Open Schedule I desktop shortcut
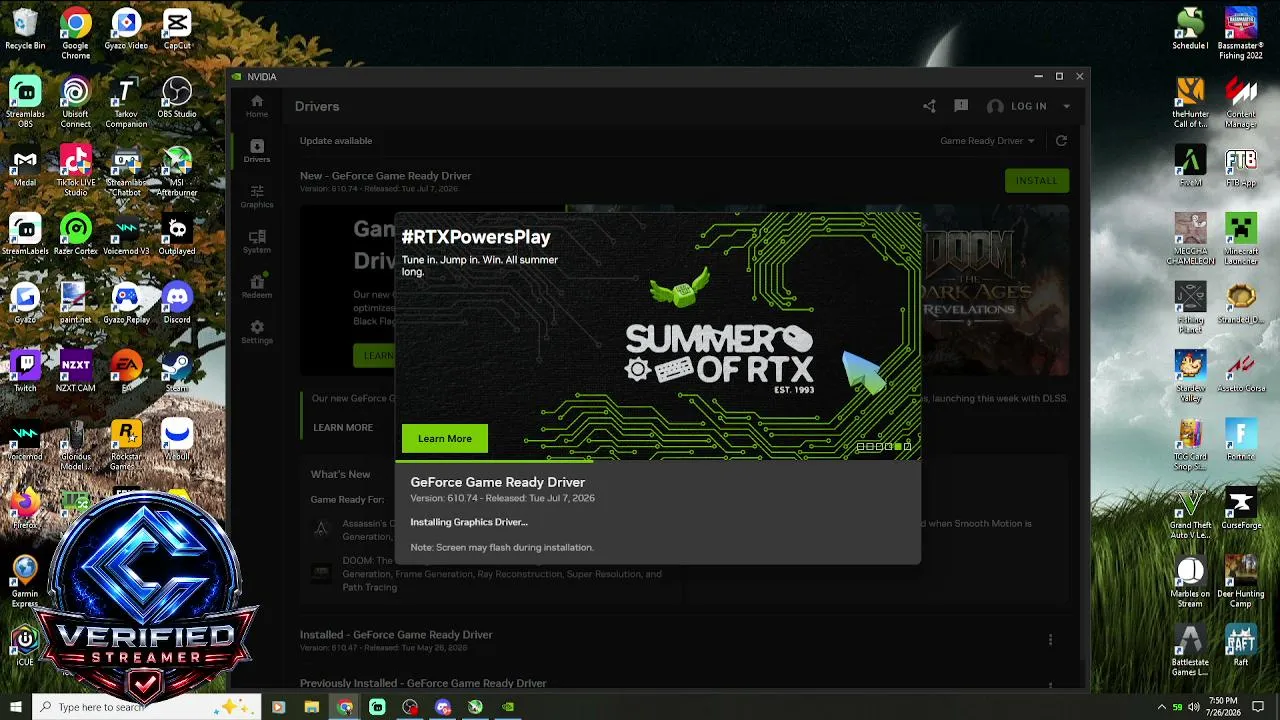Image resolution: width=1280 pixels, height=720 pixels. coord(1190,30)
